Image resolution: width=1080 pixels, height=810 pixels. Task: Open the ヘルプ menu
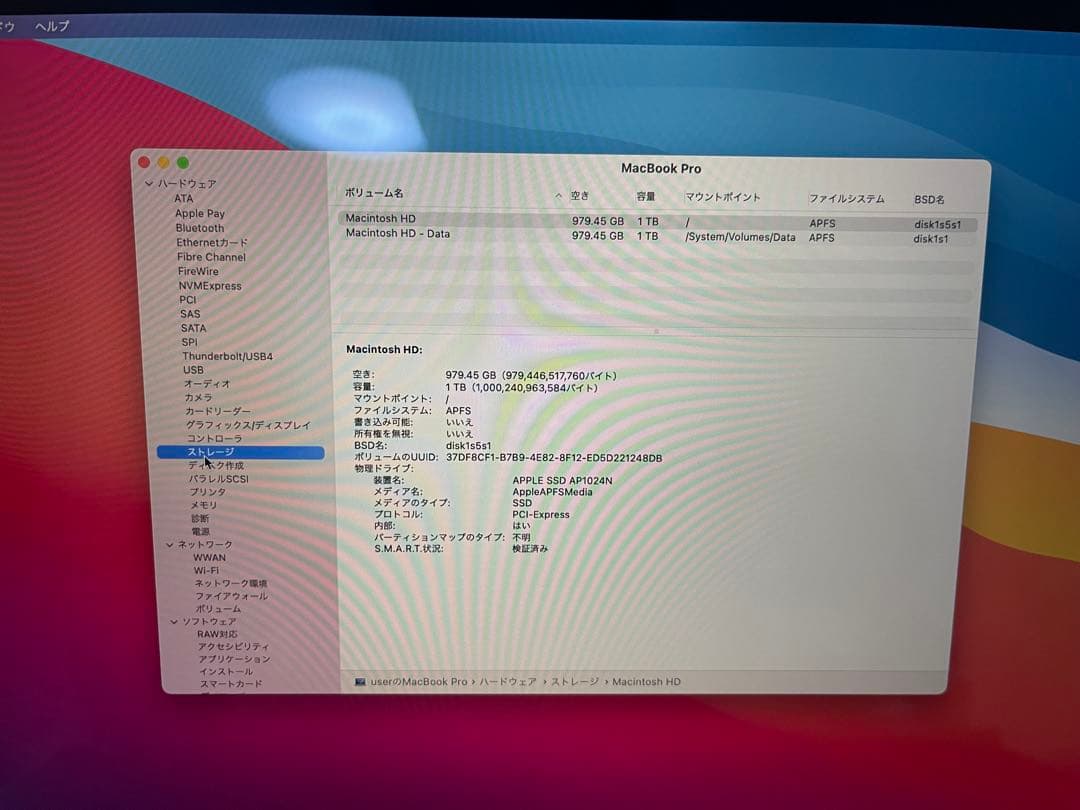coord(51,26)
